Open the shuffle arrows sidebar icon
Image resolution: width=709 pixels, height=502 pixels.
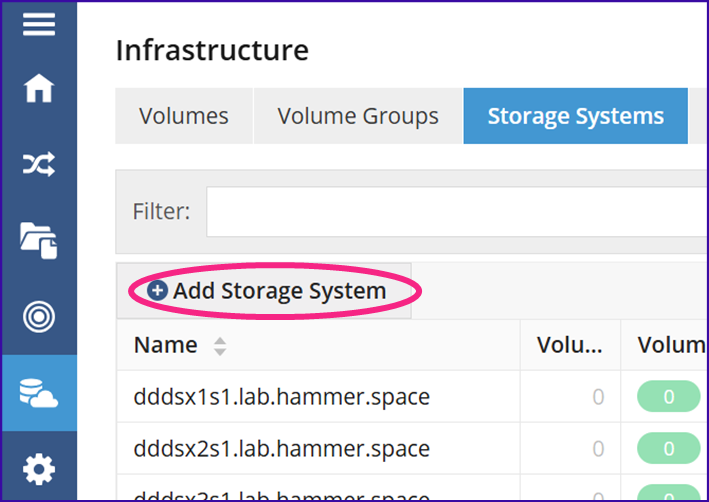pos(39,164)
